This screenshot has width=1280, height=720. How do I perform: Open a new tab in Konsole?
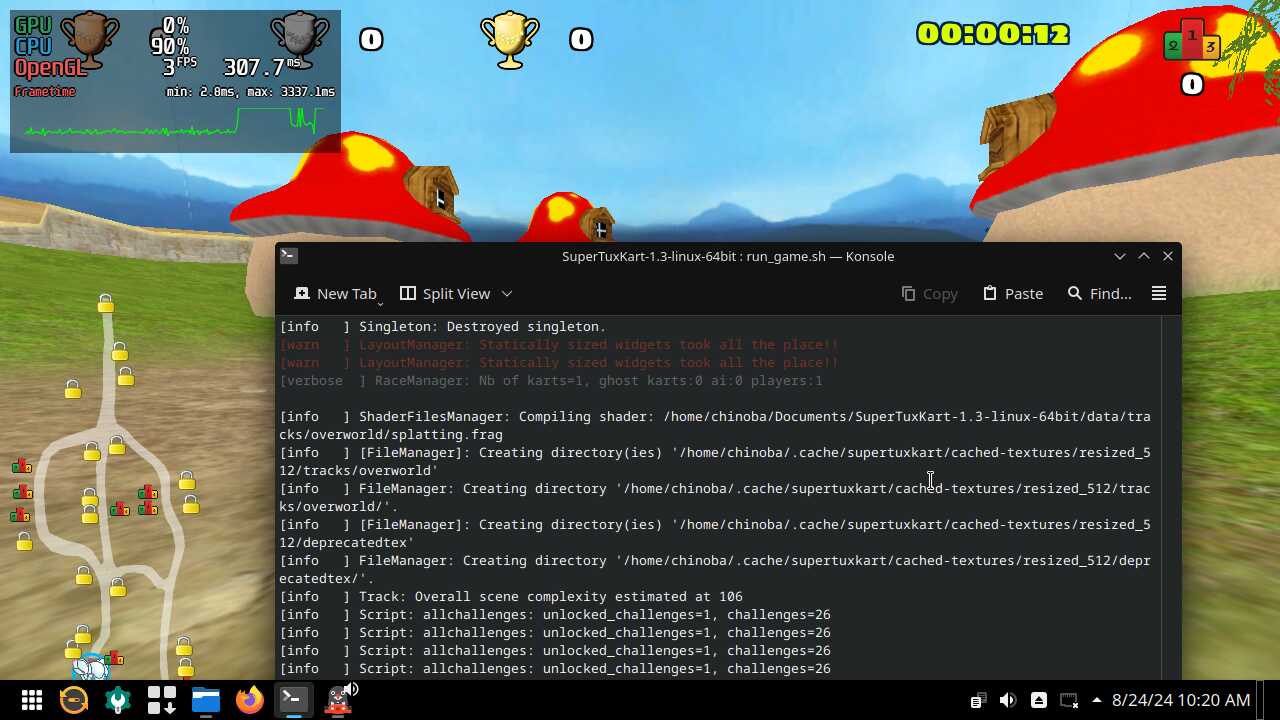point(335,293)
